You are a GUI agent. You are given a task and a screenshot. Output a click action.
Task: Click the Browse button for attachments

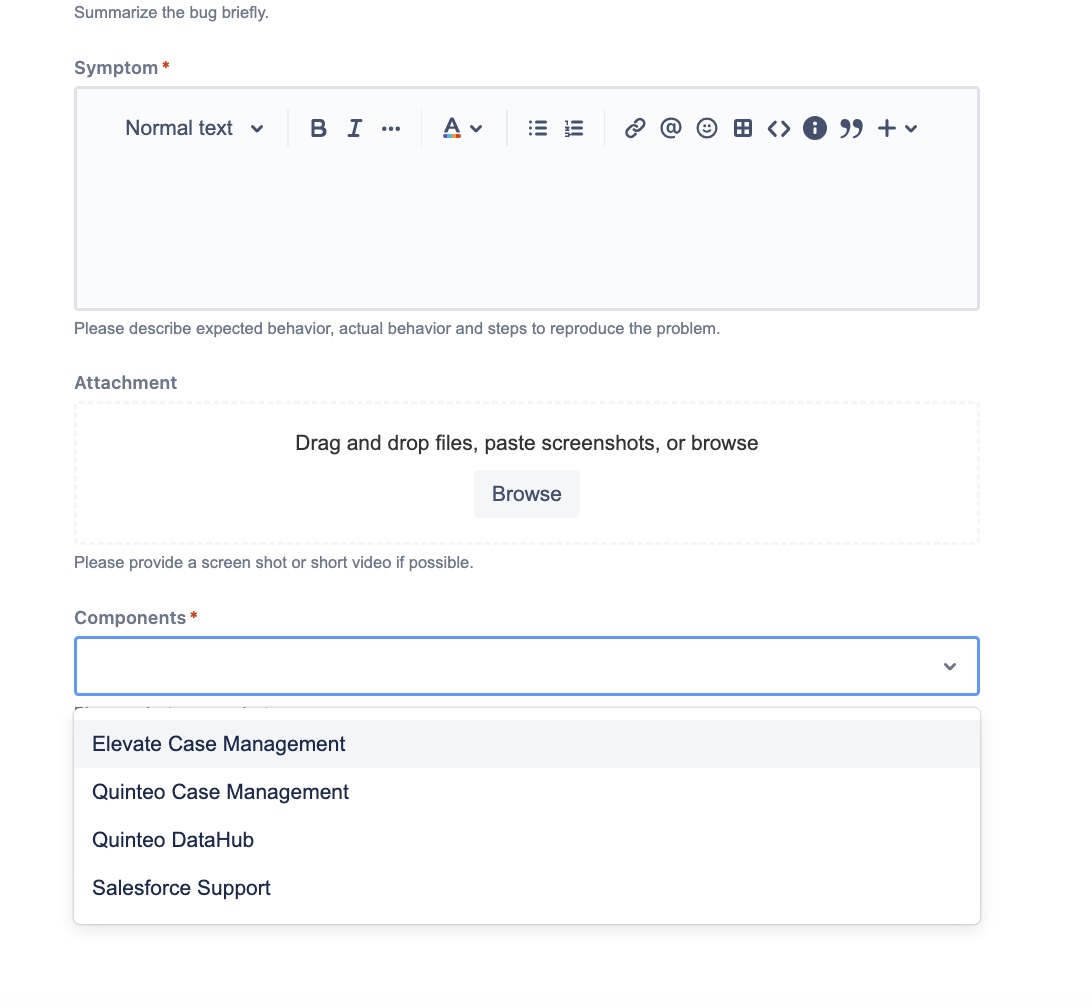526,494
